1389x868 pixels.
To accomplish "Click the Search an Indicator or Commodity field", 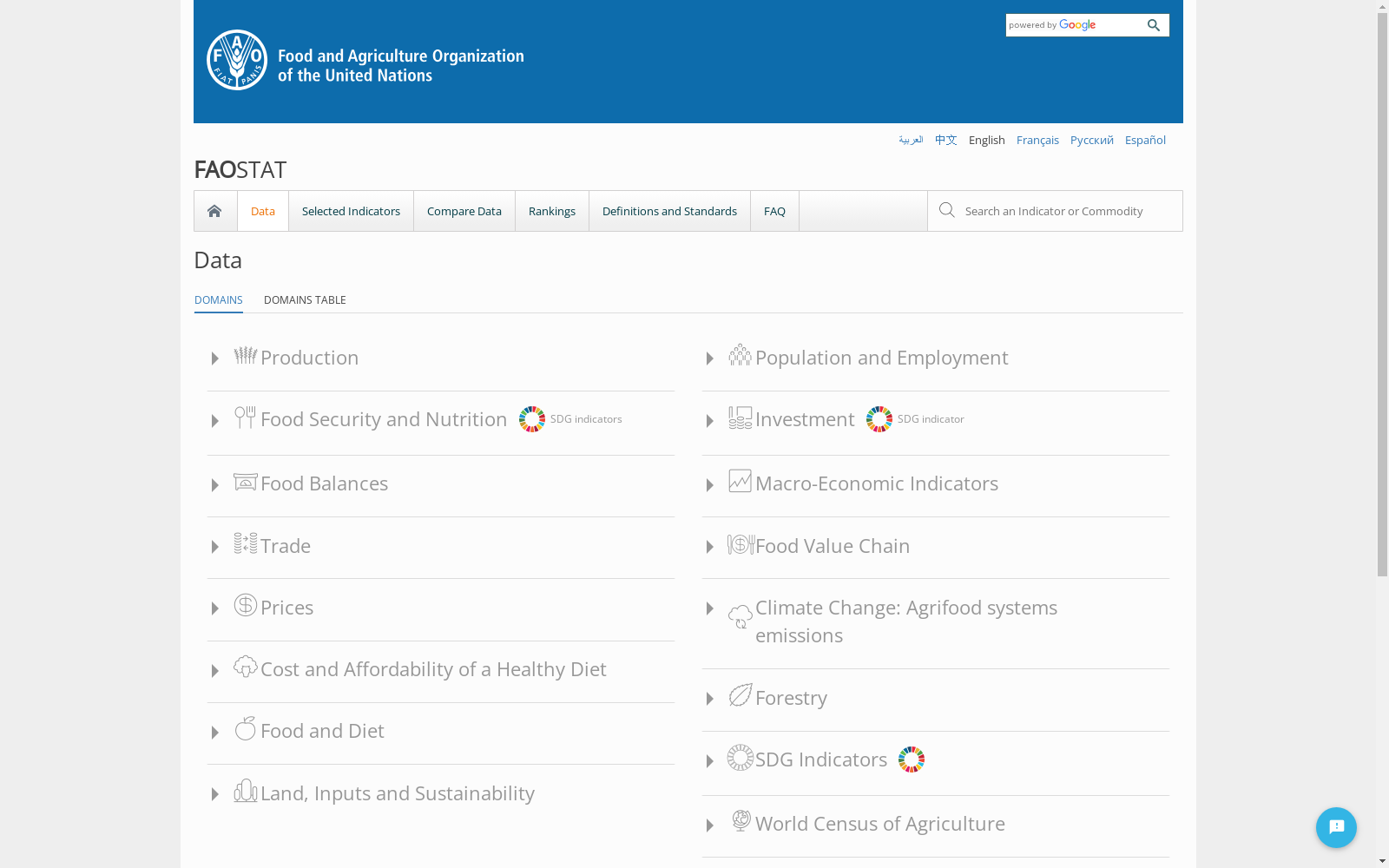I will click(1055, 211).
